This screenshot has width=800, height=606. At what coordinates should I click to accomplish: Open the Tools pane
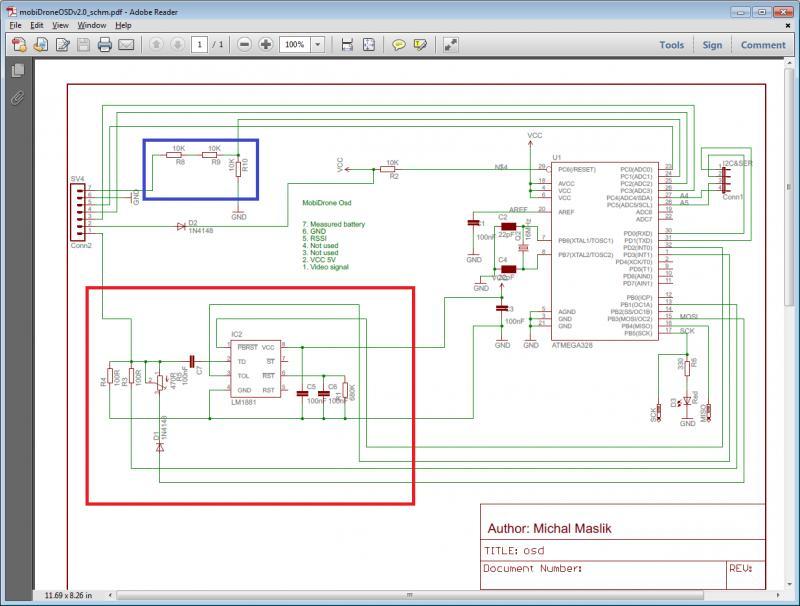pyautogui.click(x=671, y=45)
